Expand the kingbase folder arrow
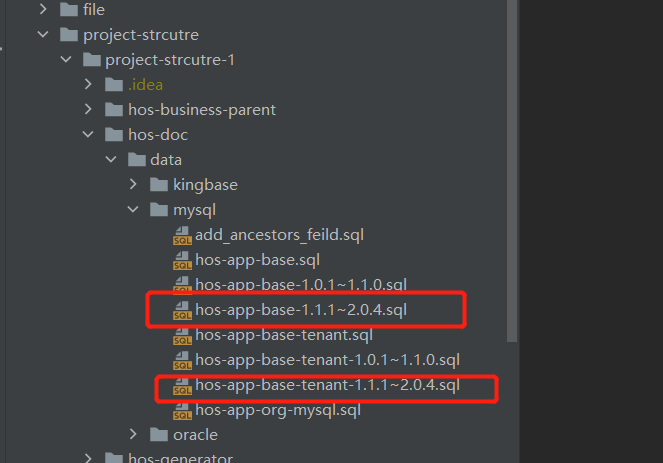Screen dimensions: 663x463 click(134, 184)
